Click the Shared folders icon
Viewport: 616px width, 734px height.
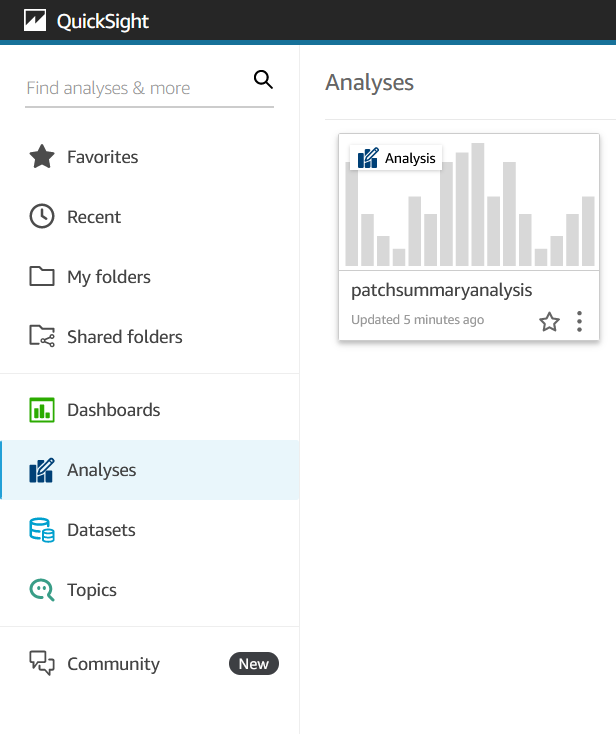point(42,336)
